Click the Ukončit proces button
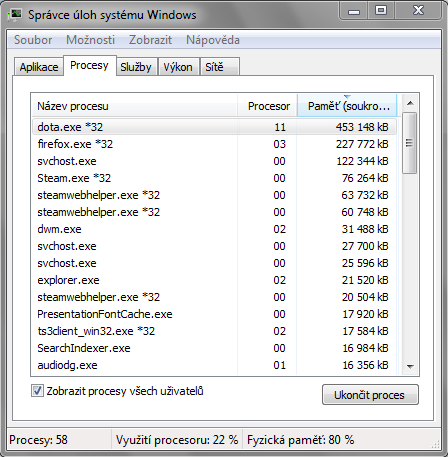Image resolution: width=448 pixels, height=457 pixels. tap(370, 395)
